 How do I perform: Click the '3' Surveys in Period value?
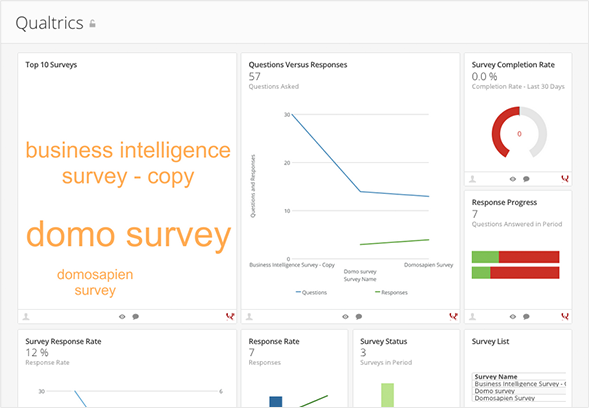363,352
